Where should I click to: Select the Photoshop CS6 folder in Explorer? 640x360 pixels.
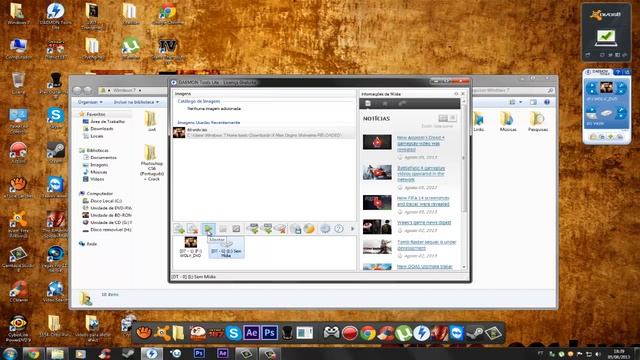(151, 162)
